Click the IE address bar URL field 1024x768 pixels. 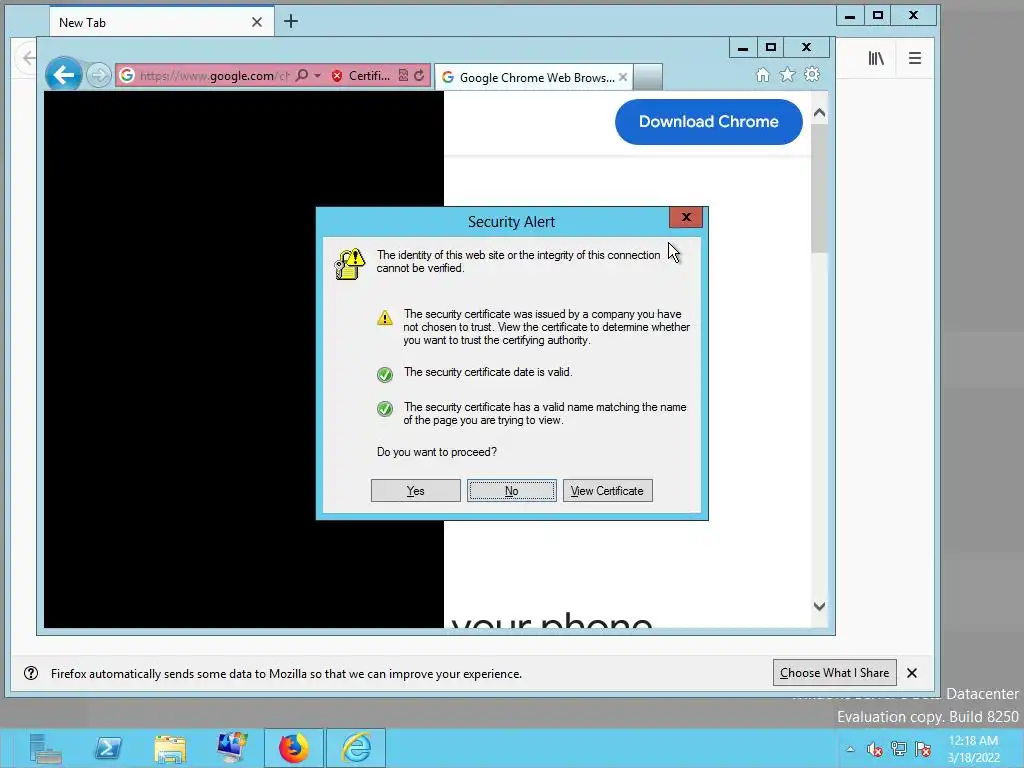(x=214, y=76)
